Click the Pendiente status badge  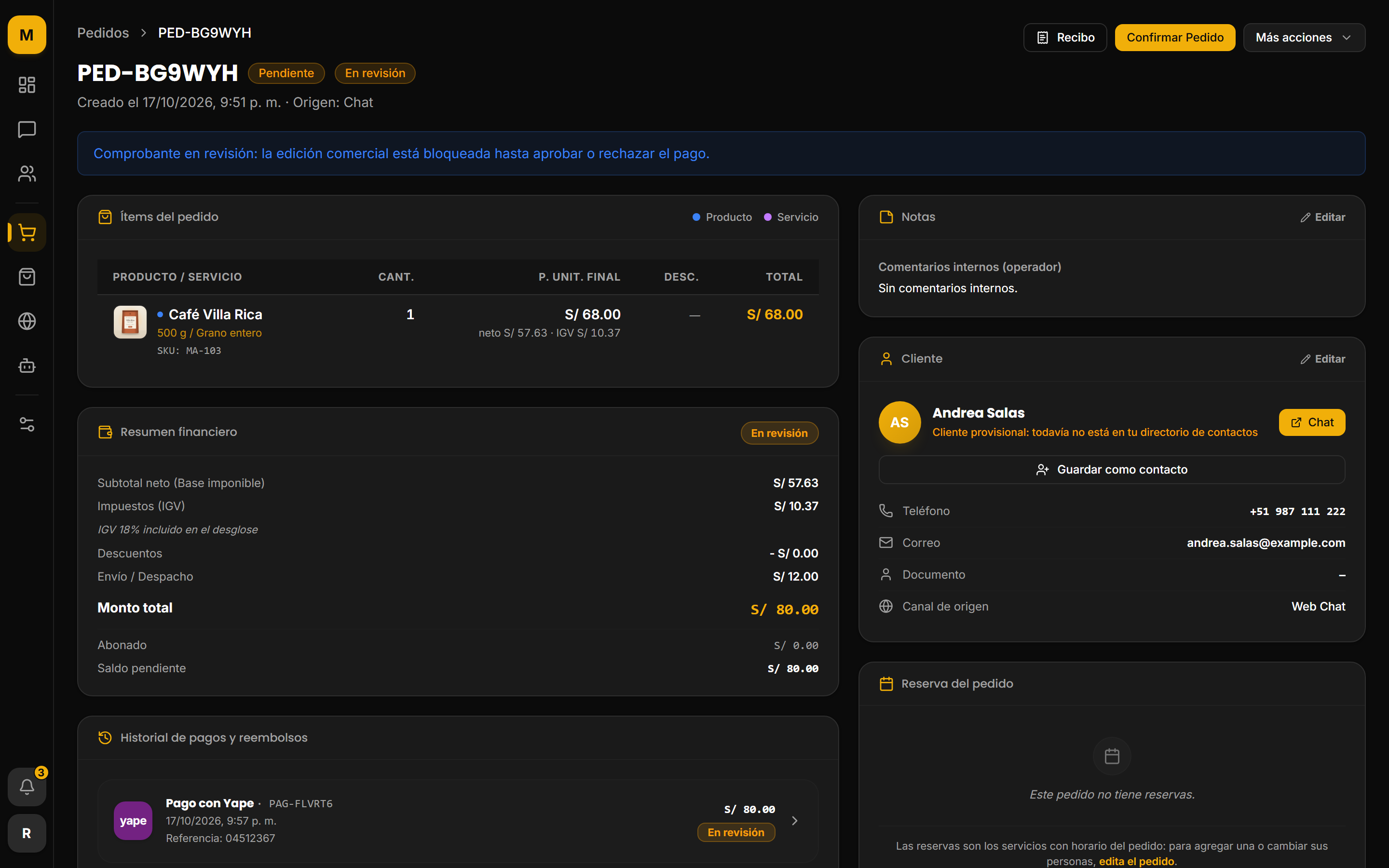286,73
